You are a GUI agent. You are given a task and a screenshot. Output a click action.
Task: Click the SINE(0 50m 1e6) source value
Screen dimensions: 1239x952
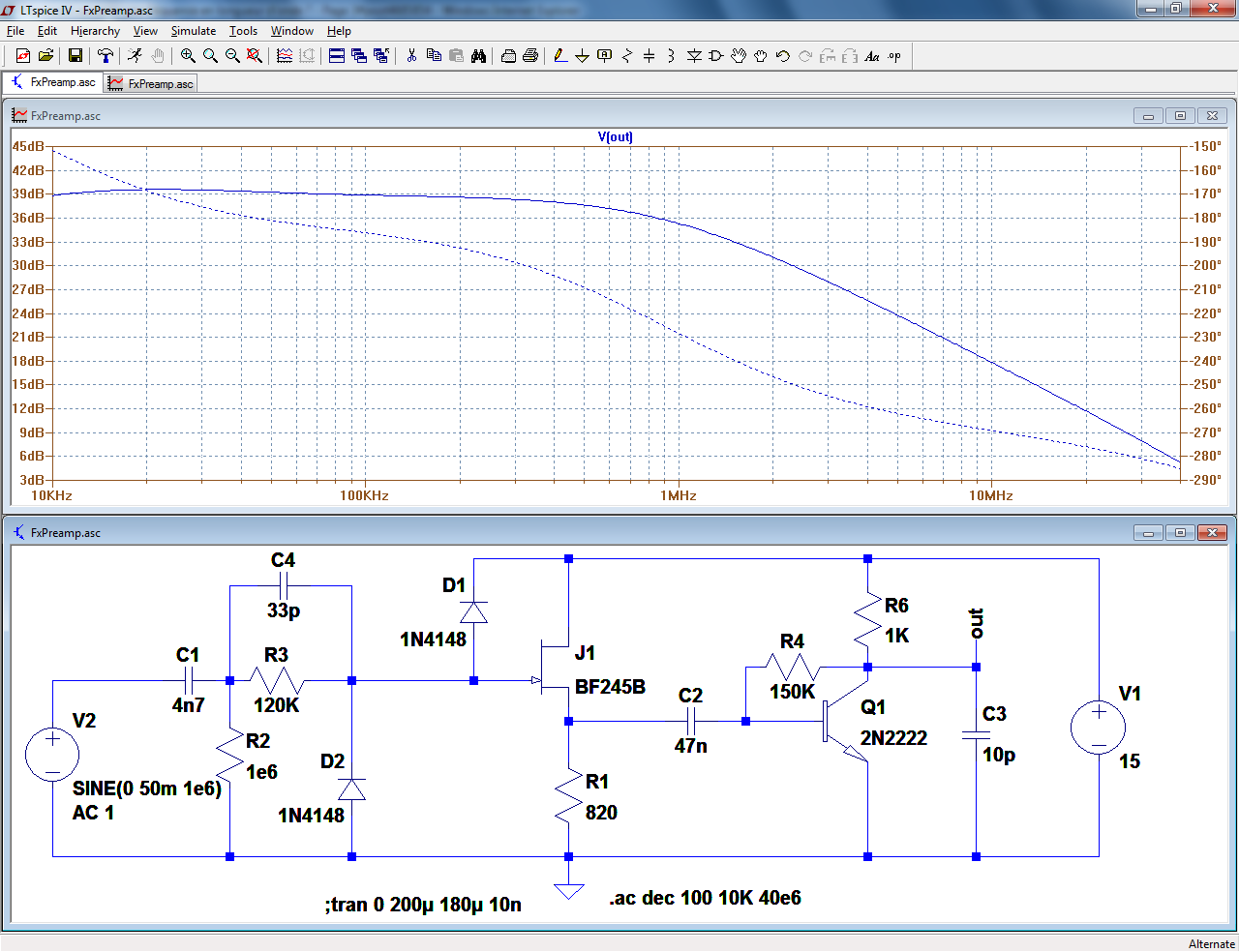[147, 788]
